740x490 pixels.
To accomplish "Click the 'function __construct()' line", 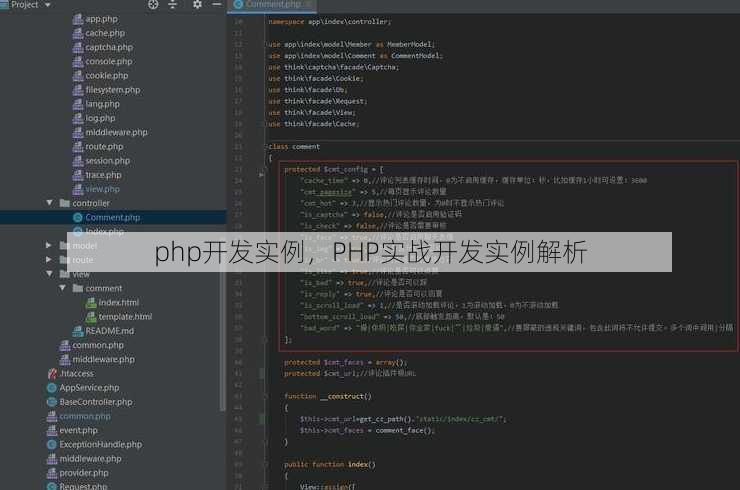I will pos(328,396).
